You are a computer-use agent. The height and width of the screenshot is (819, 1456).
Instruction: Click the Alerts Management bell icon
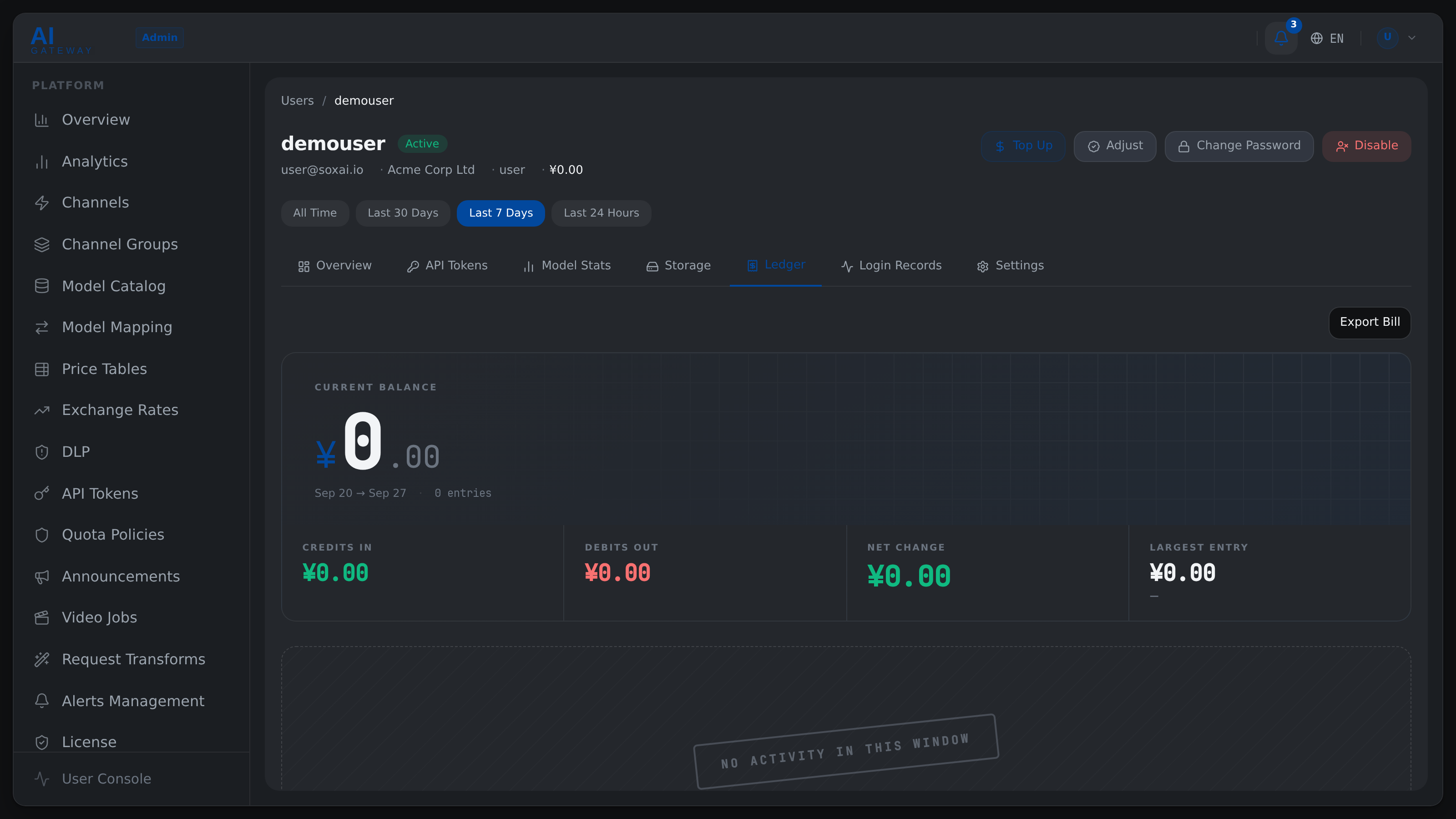[x=42, y=701]
